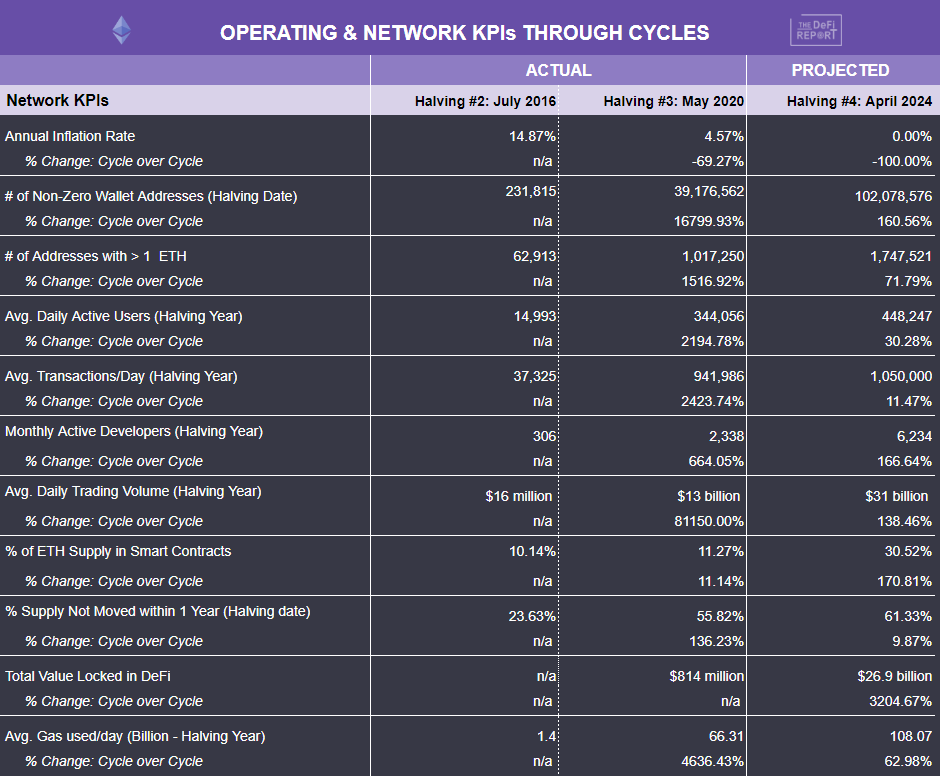Click the '$31 billion' projected volume cell
Image resolution: width=940 pixels, height=776 pixels.
(x=896, y=496)
